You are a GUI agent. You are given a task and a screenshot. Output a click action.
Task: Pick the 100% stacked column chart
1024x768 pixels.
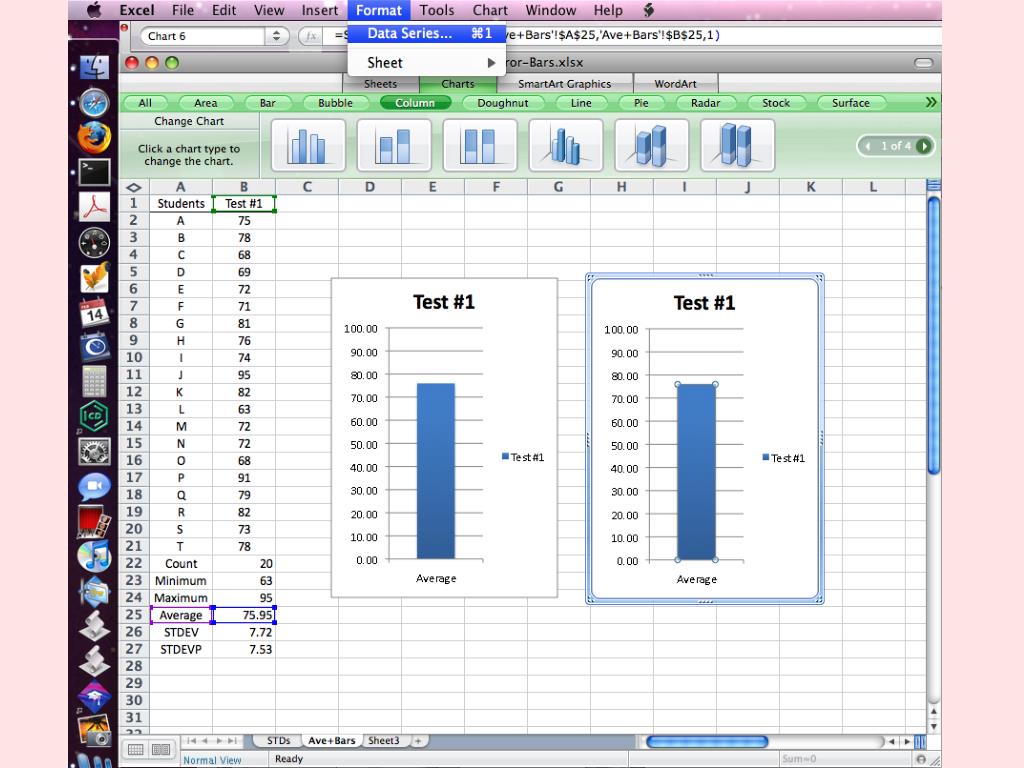click(480, 146)
